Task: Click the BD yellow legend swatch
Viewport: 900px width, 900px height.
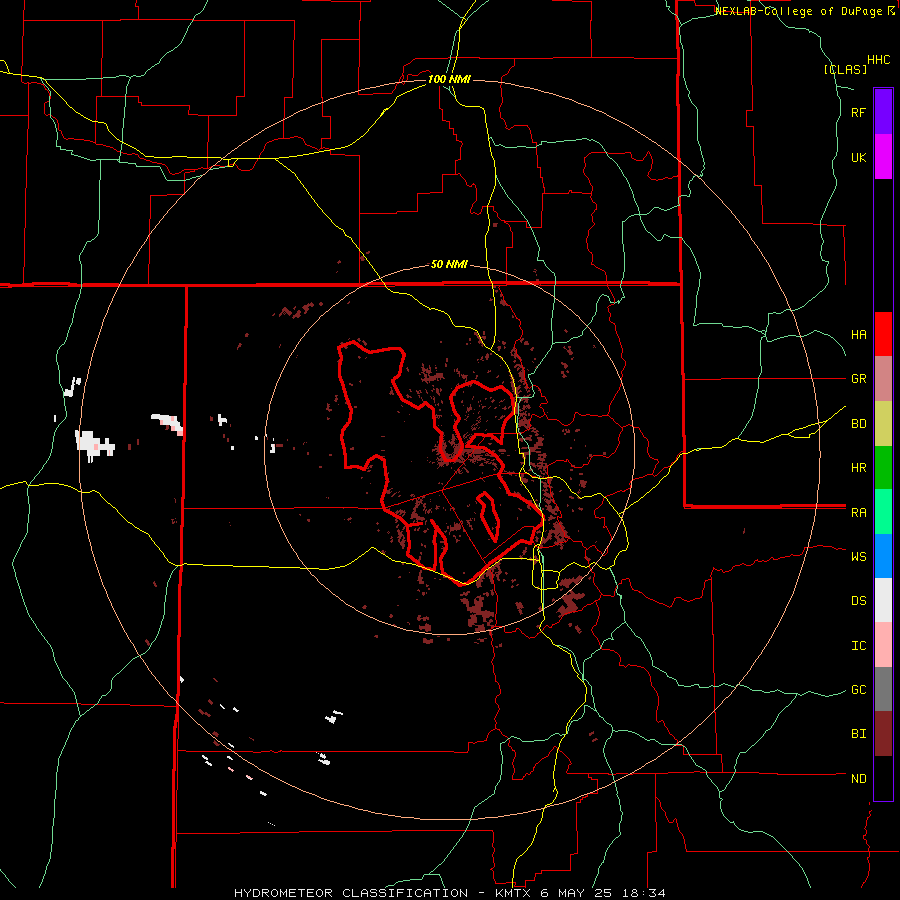Action: (883, 424)
